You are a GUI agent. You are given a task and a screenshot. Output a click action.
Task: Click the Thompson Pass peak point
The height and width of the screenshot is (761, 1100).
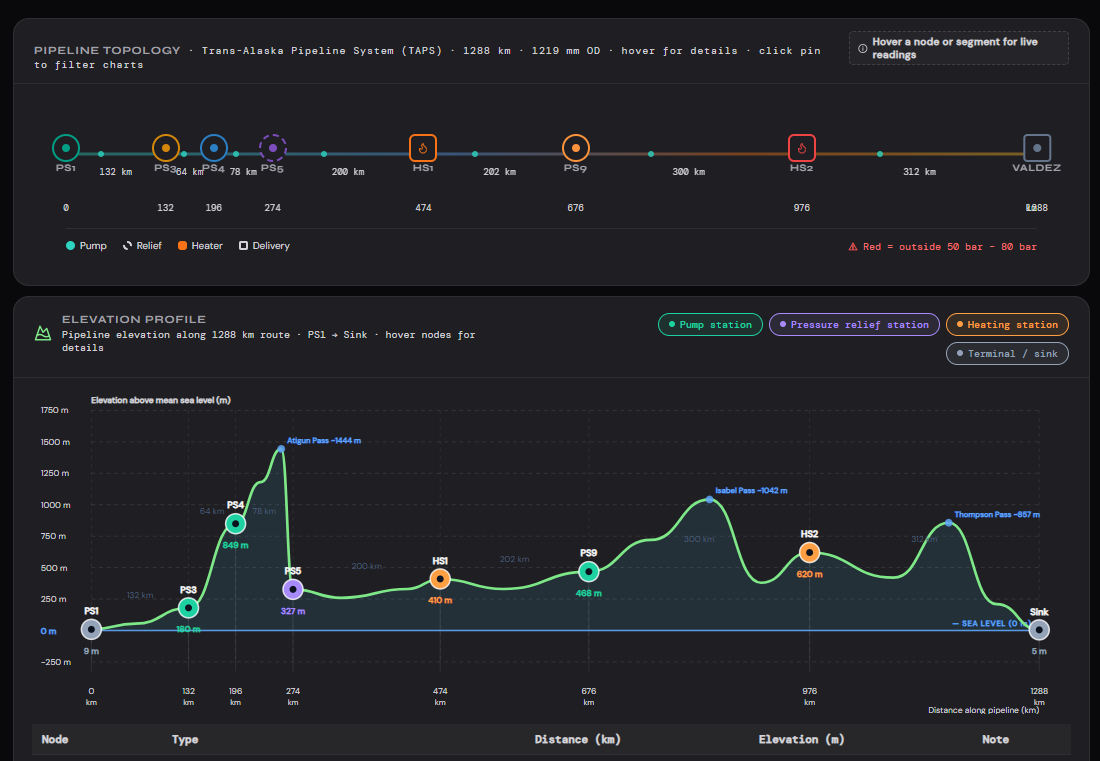tap(948, 523)
